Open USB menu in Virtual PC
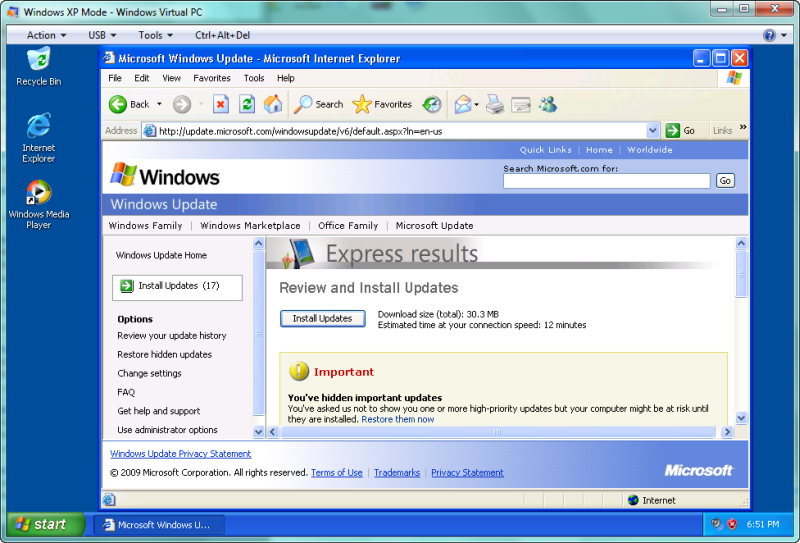Image resolution: width=800 pixels, height=543 pixels. pyautogui.click(x=102, y=35)
